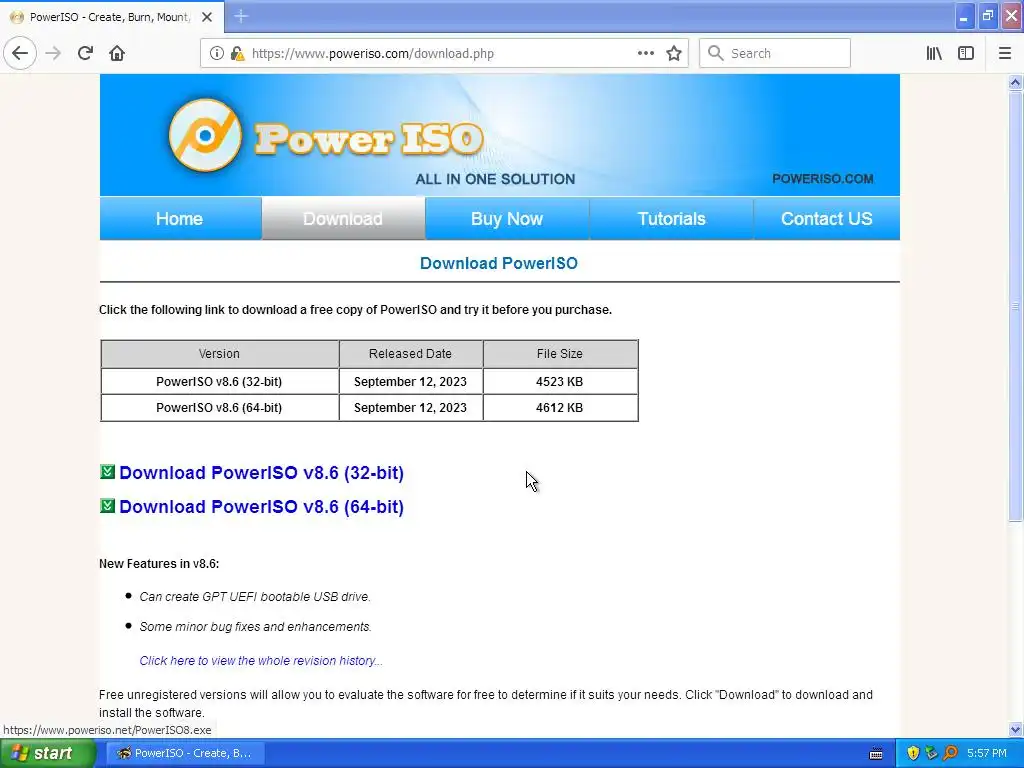1024x768 pixels.
Task: Reload the page with the refresh icon
Action: coord(86,53)
